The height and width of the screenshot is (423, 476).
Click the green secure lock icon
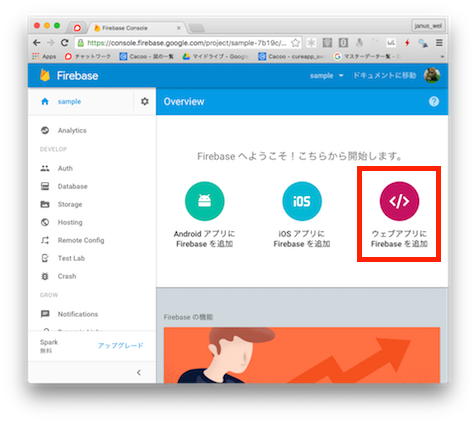[x=80, y=43]
